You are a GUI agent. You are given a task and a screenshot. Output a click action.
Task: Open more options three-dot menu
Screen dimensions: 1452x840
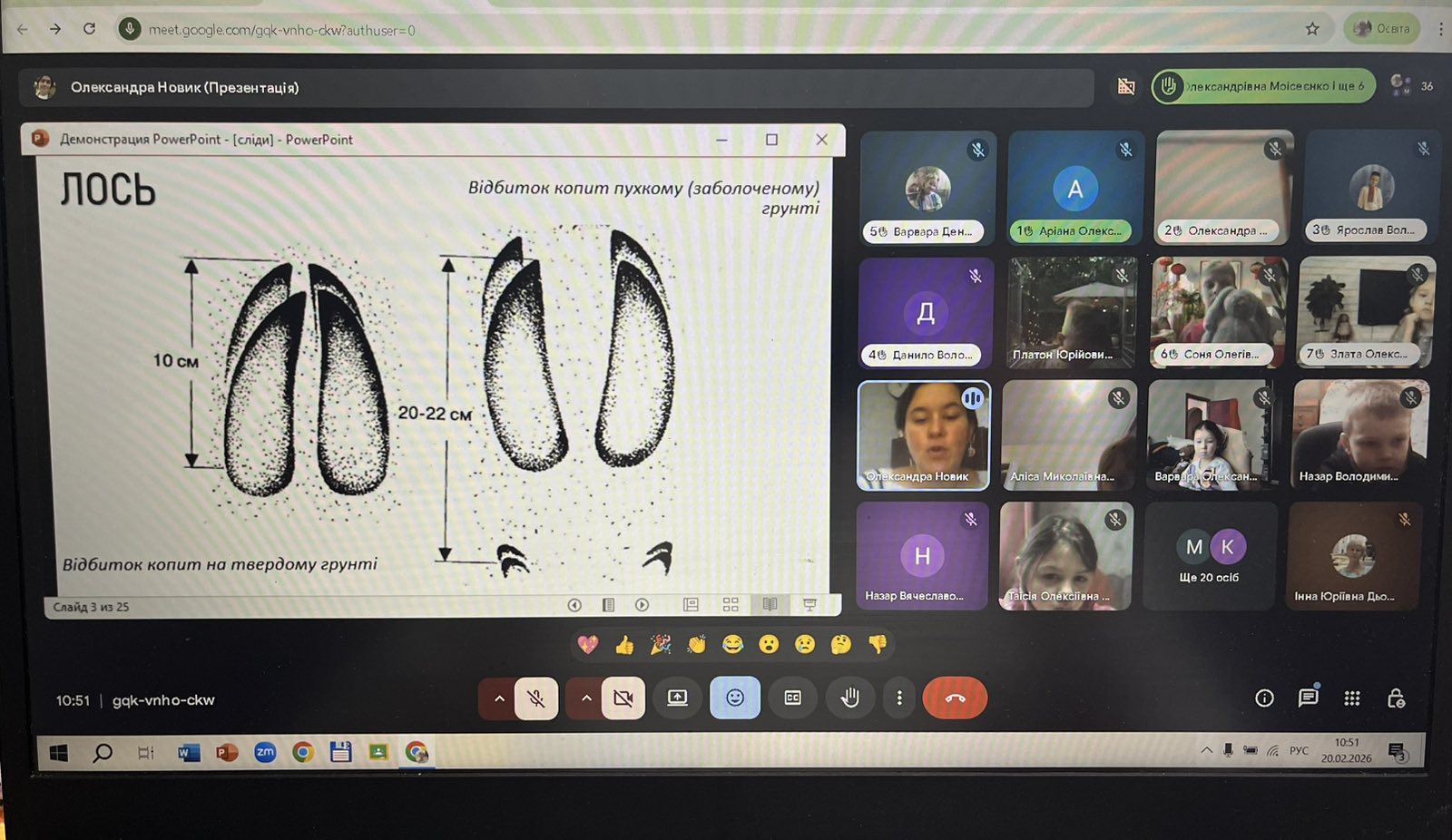click(x=899, y=698)
